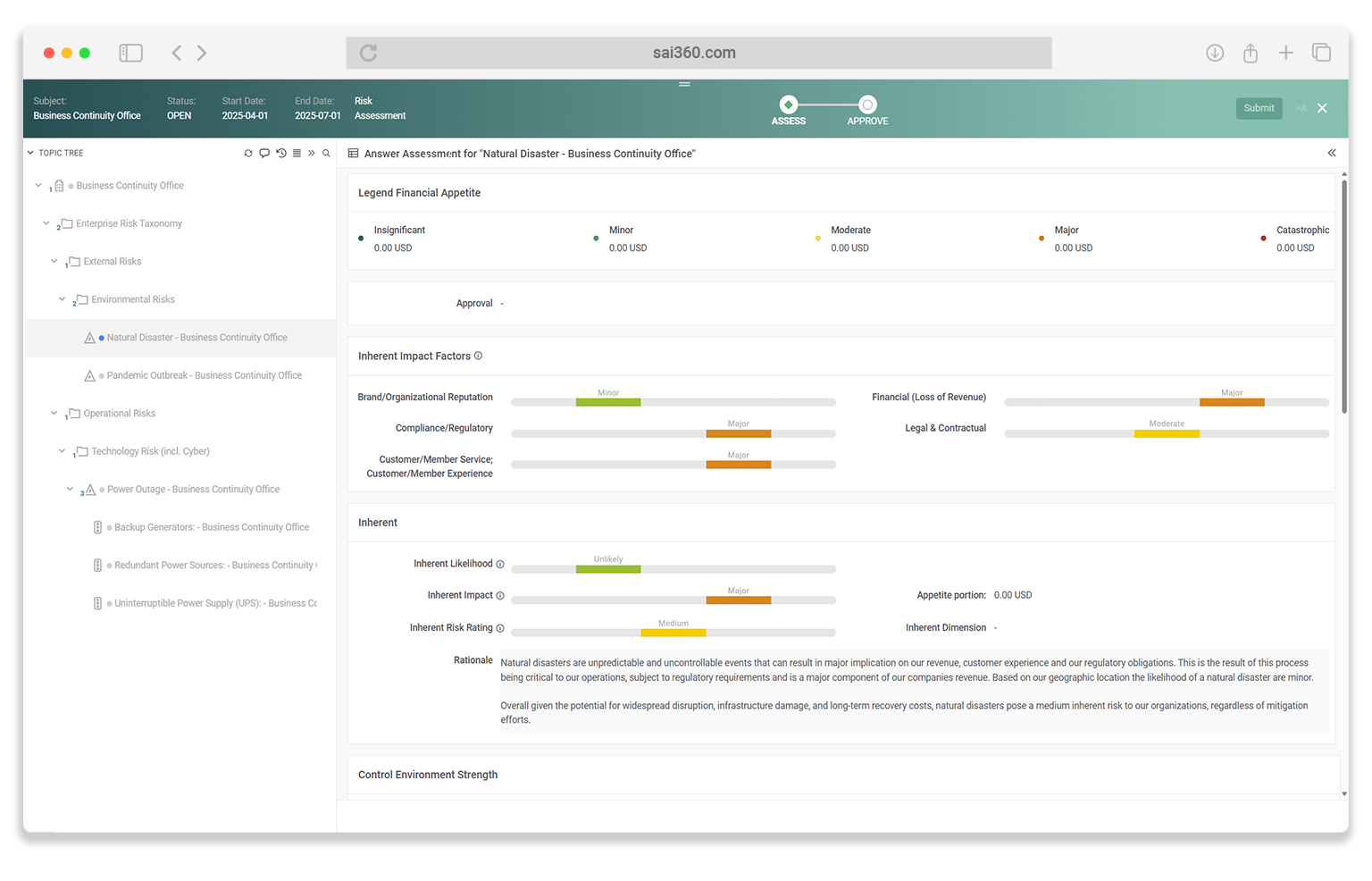Open Uninterruptible Power Supply (UPS) control

tap(214, 604)
